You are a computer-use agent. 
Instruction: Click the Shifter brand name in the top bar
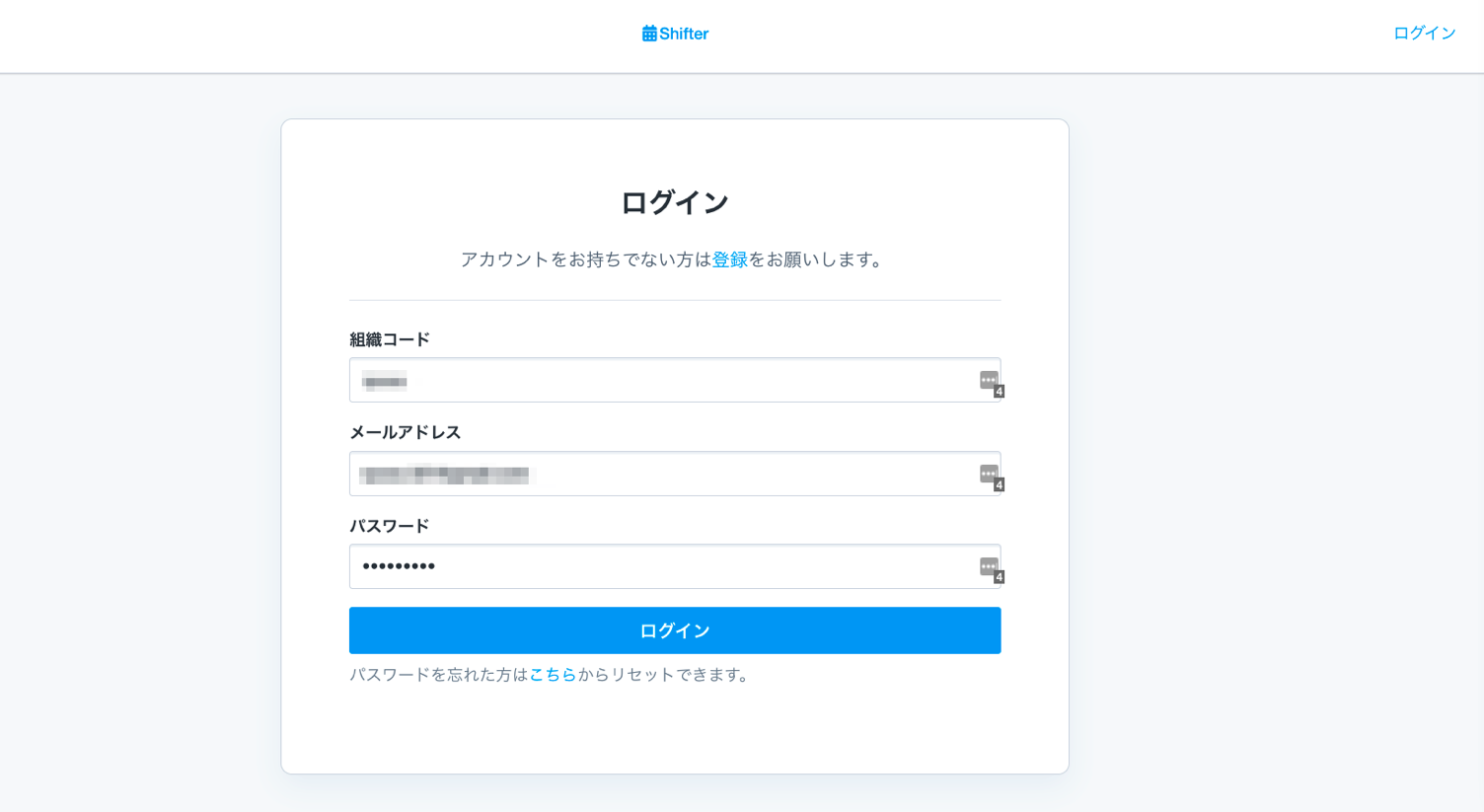pyautogui.click(x=683, y=34)
